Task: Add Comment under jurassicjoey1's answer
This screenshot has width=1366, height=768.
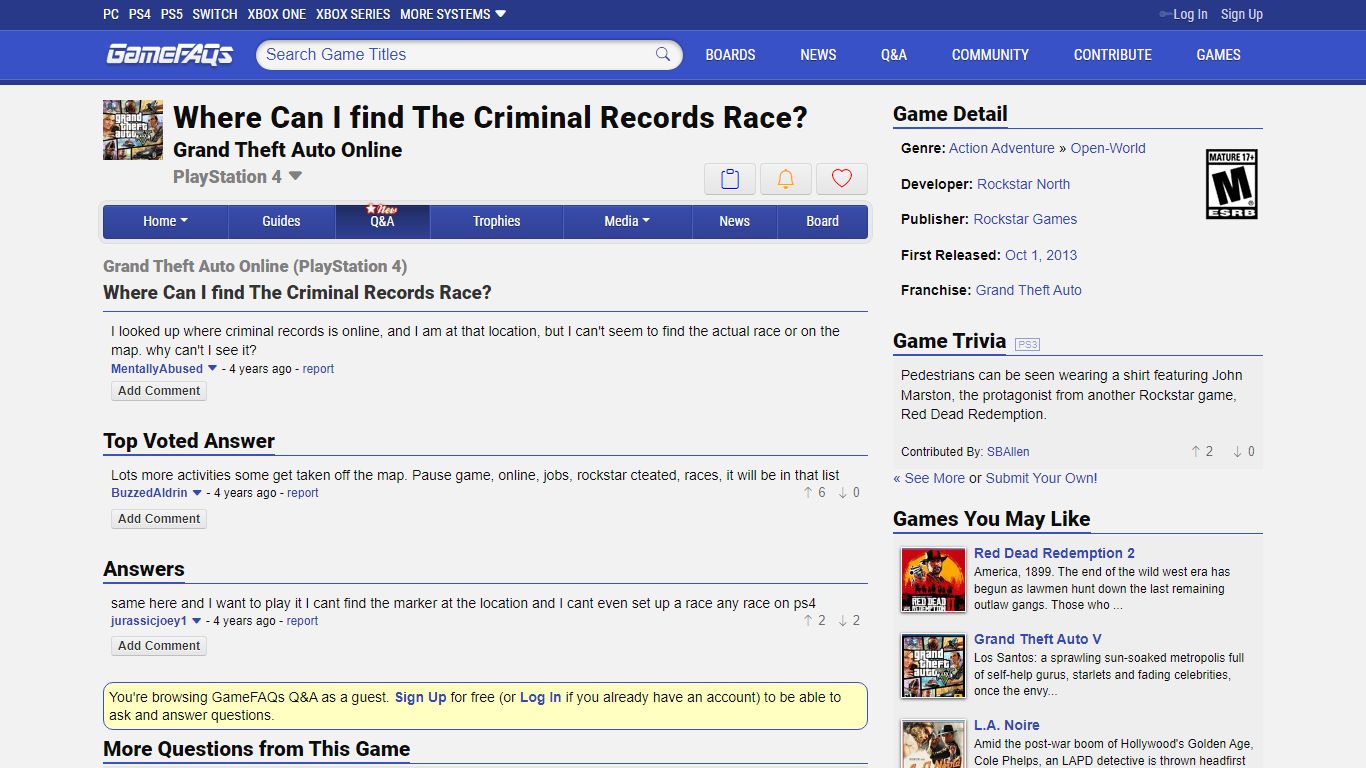Action: tap(159, 646)
